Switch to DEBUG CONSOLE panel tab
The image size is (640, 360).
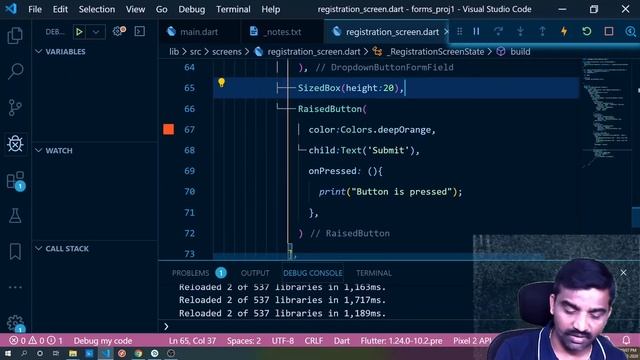tap(313, 273)
